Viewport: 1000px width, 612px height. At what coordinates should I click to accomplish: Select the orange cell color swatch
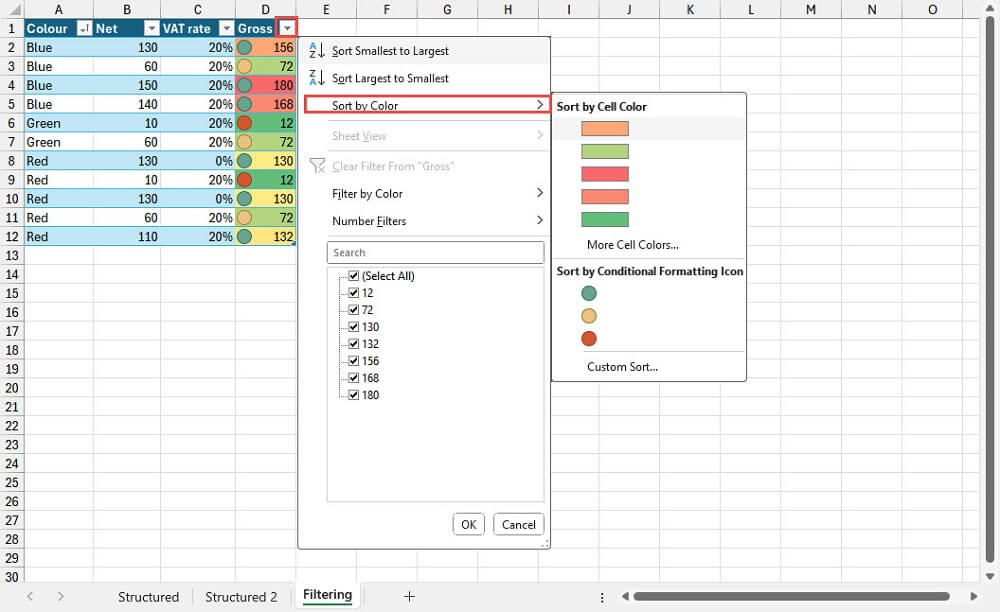[x=604, y=128]
